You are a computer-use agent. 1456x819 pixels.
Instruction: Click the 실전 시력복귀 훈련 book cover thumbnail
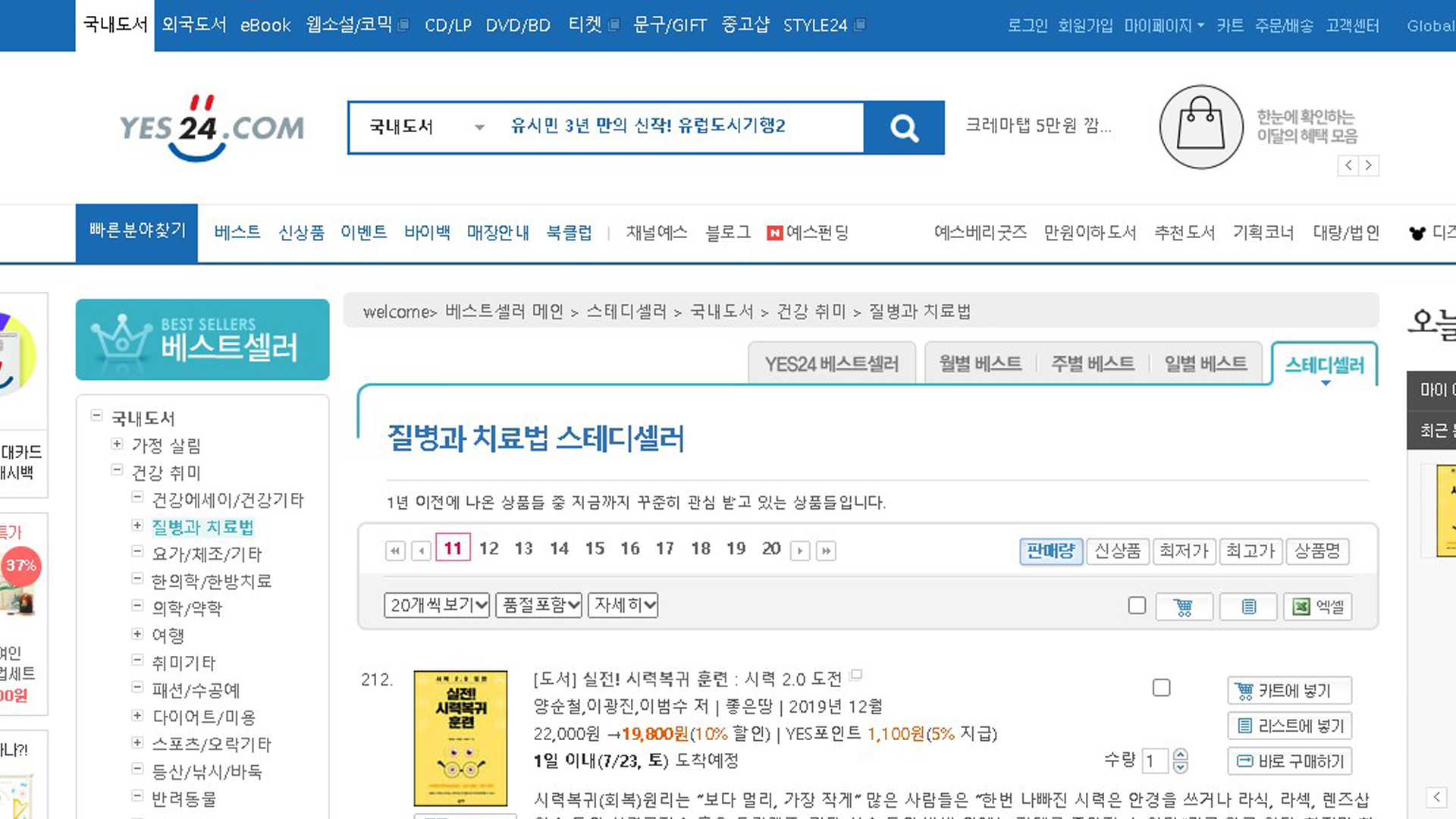[x=460, y=738]
